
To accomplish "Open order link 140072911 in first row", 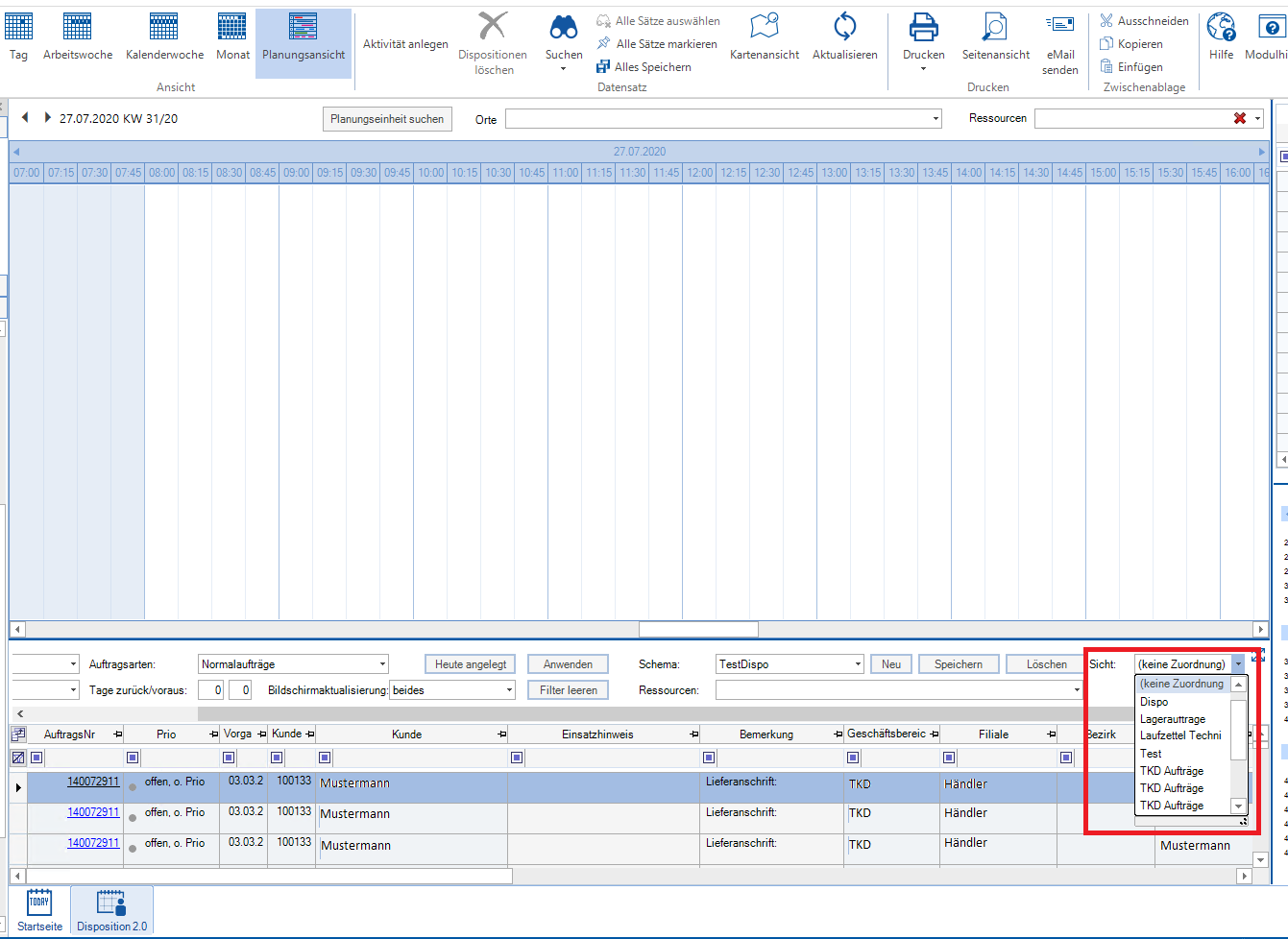I will (93, 782).
